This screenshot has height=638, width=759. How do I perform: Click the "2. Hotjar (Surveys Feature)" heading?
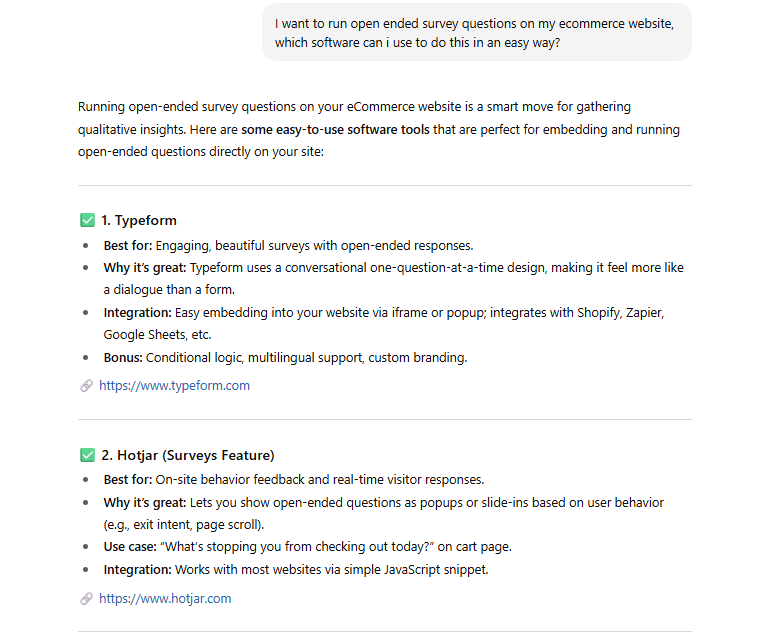pos(187,456)
